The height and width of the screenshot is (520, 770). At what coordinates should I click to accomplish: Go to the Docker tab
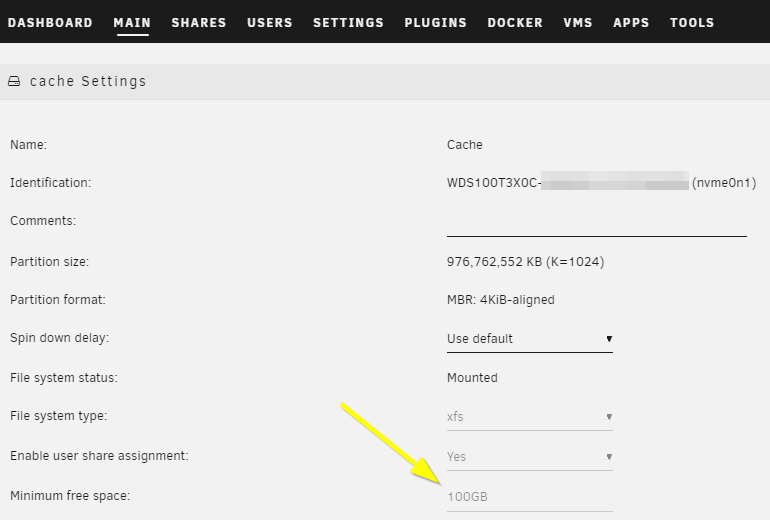515,23
